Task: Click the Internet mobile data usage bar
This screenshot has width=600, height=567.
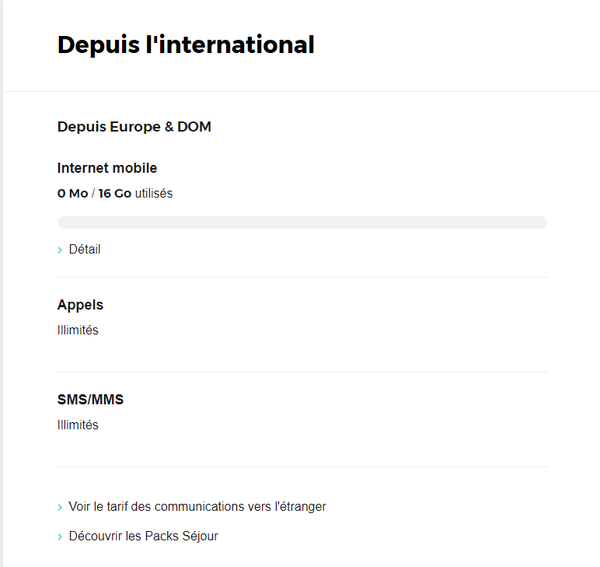Action: tap(301, 222)
